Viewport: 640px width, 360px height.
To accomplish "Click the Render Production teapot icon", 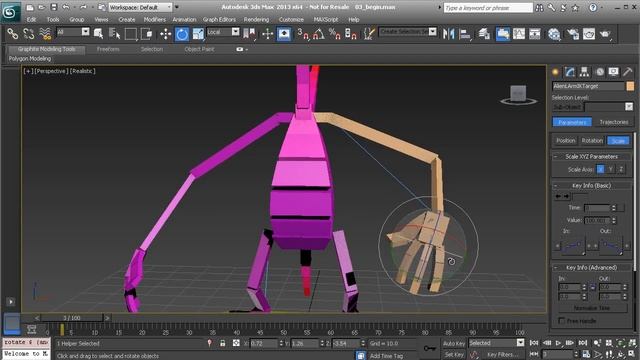I will point(605,33).
